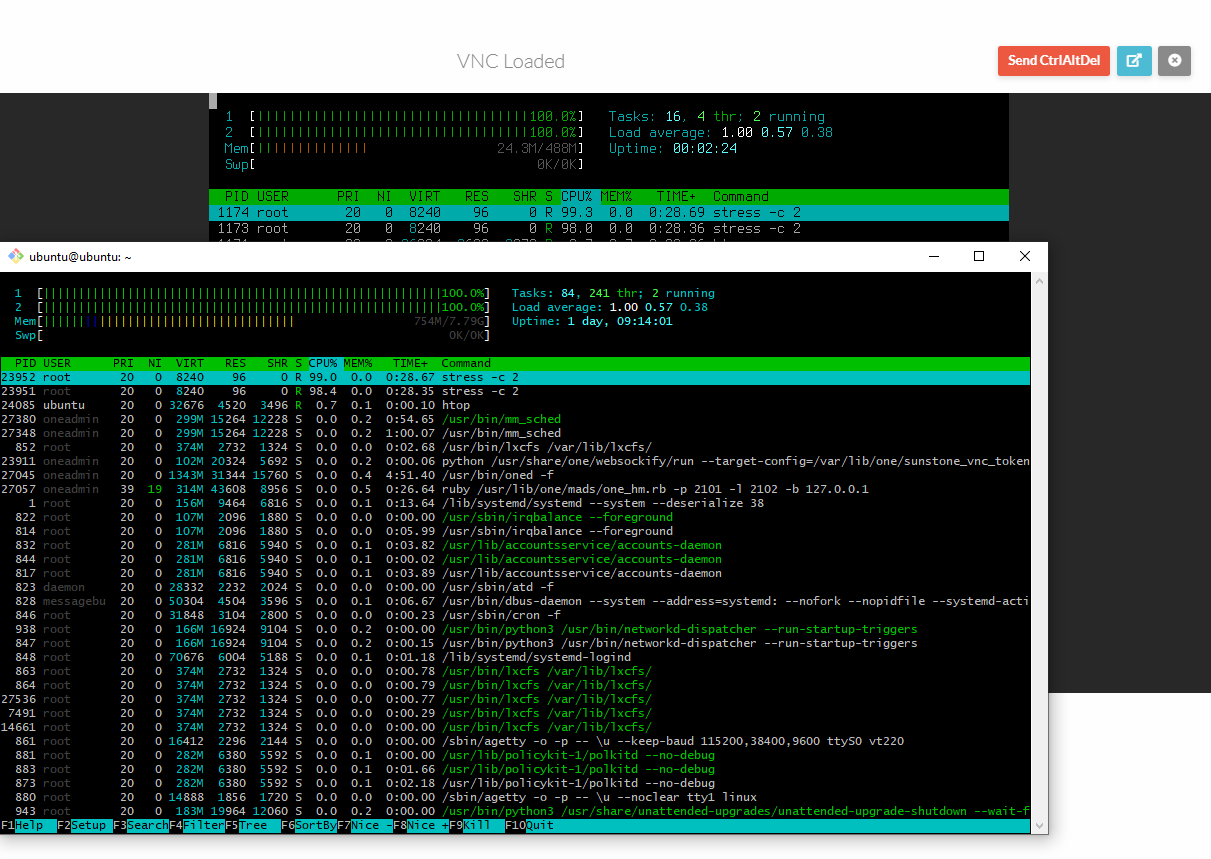Open the VNC session in a new window
This screenshot has height=859, width=1211.
pyautogui.click(x=1134, y=61)
